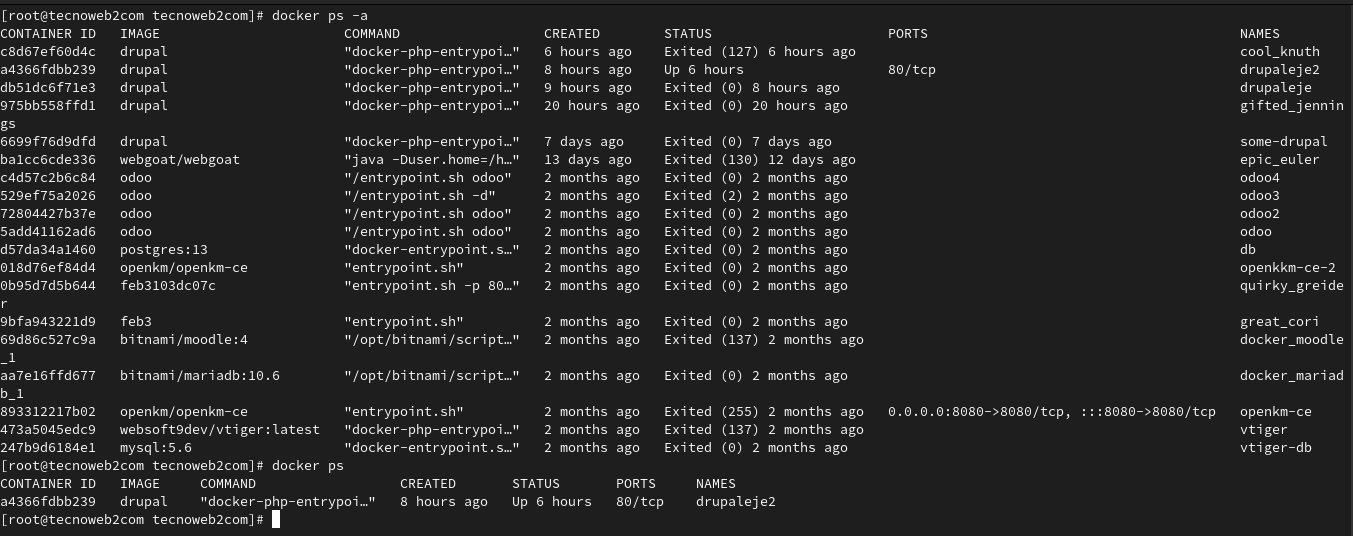Click the terminal cursor at the last prompt

point(276,520)
